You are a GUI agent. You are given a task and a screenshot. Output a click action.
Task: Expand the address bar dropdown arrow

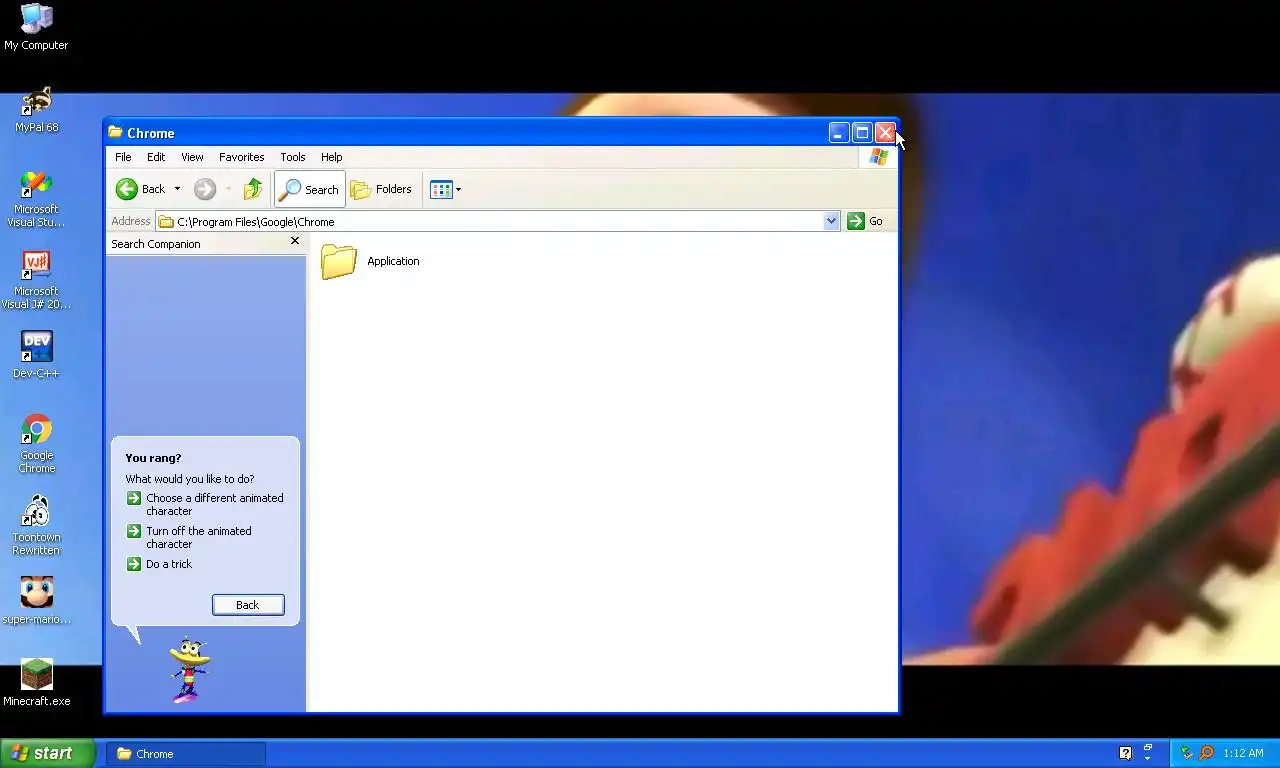pos(831,221)
